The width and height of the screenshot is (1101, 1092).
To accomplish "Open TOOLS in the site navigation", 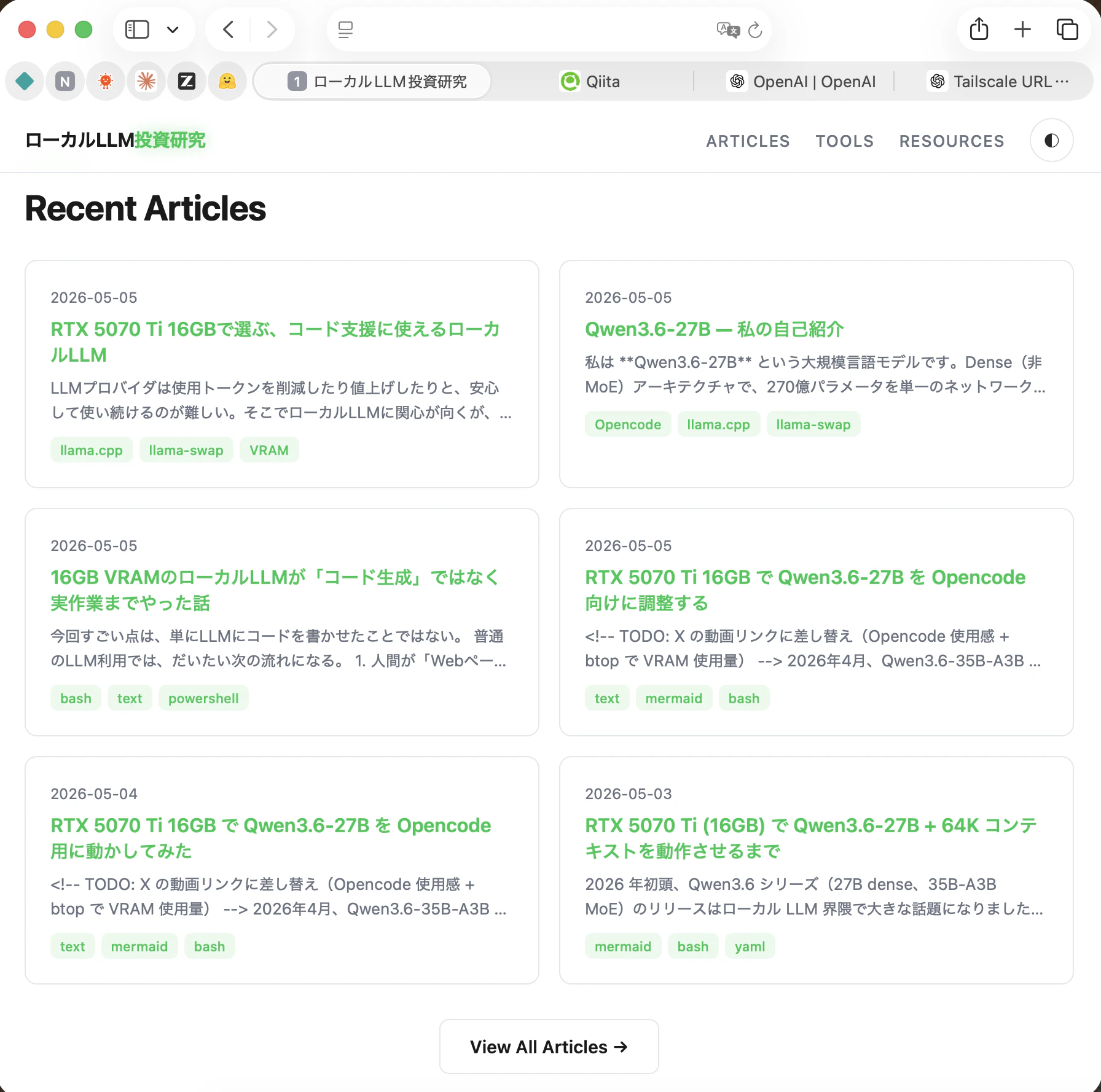I will pyautogui.click(x=845, y=141).
